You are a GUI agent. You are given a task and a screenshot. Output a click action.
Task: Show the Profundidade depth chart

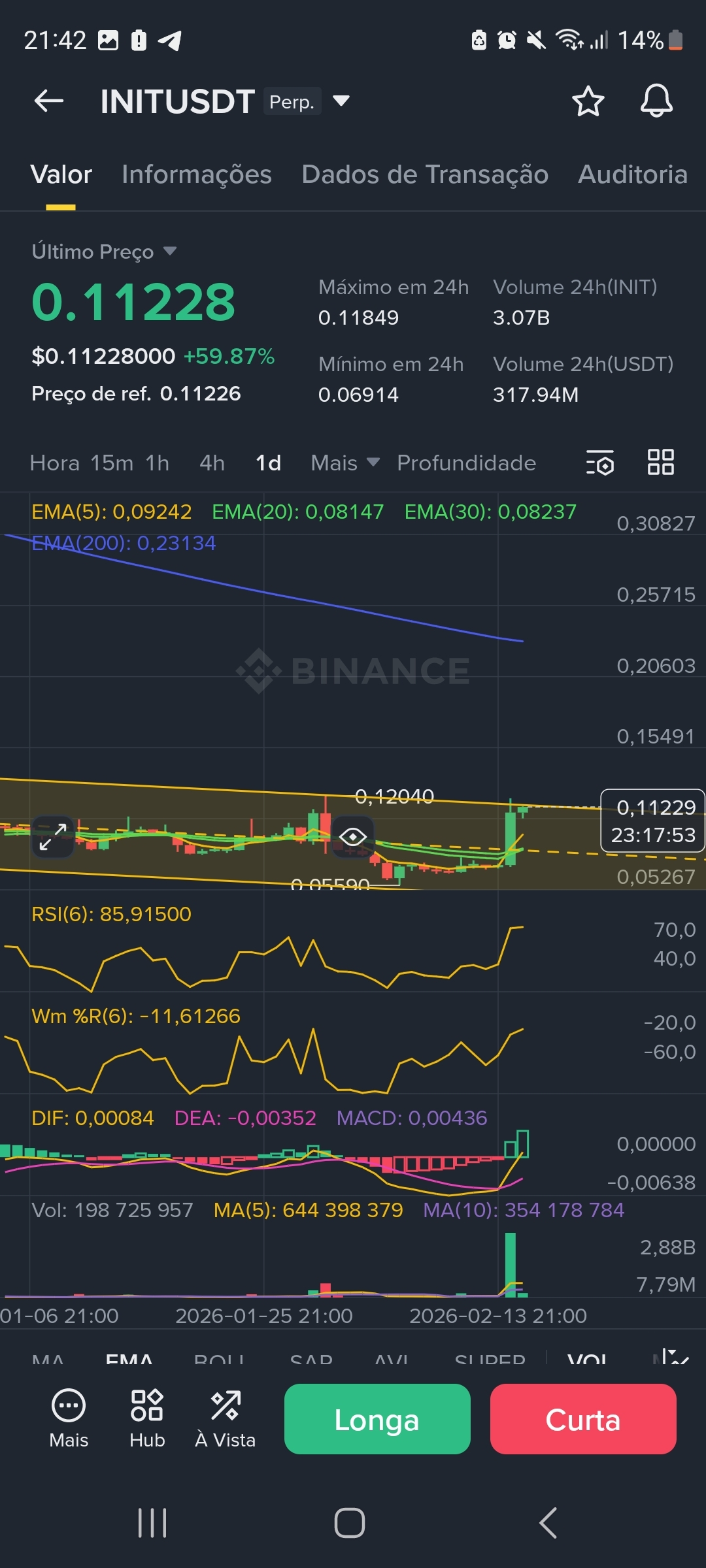(466, 463)
